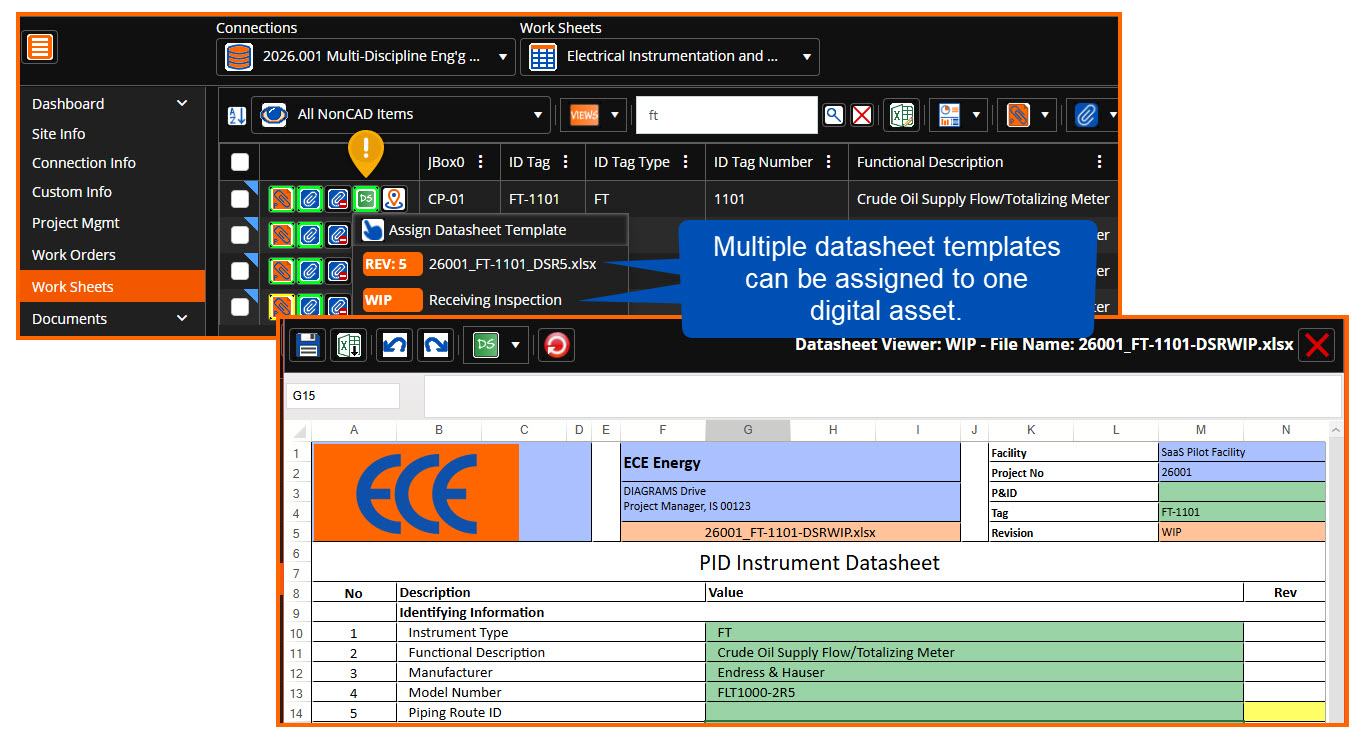Screen dimensions: 1356x736
Task: Open ID Tag Type column options menu
Action: (x=686, y=162)
